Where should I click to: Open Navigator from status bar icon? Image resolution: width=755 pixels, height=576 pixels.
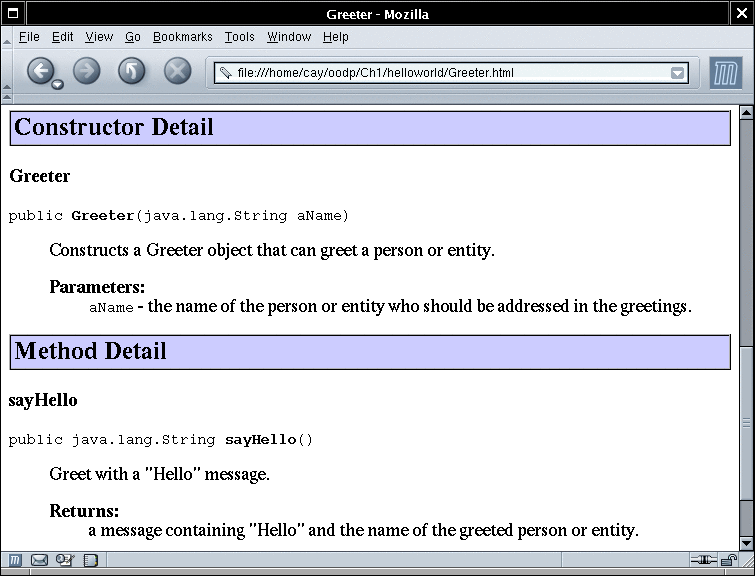pos(16,560)
